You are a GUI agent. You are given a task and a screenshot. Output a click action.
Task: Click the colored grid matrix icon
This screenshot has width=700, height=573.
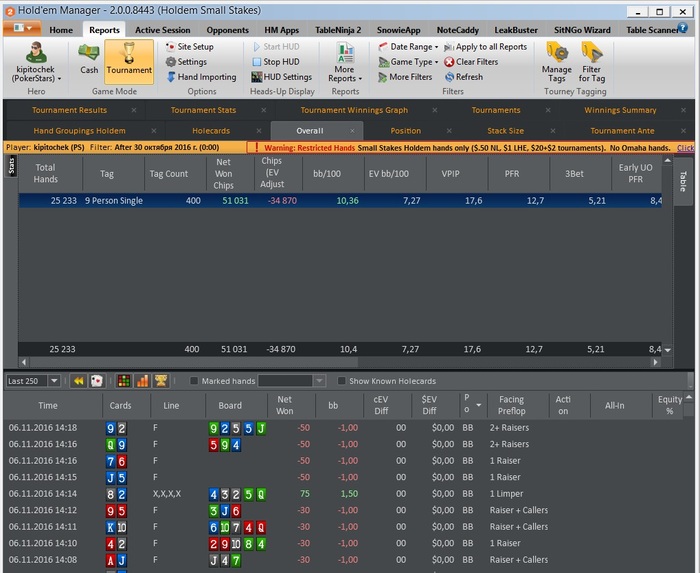point(124,381)
